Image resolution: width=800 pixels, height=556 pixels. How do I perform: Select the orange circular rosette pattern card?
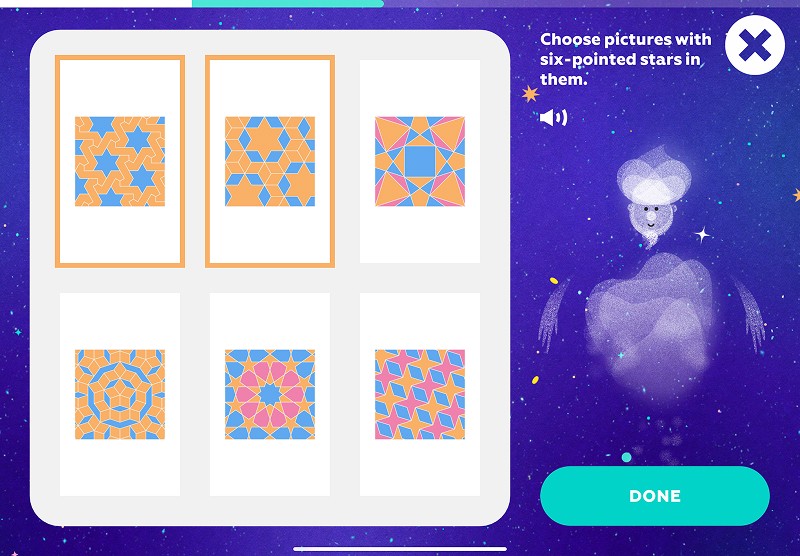pyautogui.click(x=120, y=394)
